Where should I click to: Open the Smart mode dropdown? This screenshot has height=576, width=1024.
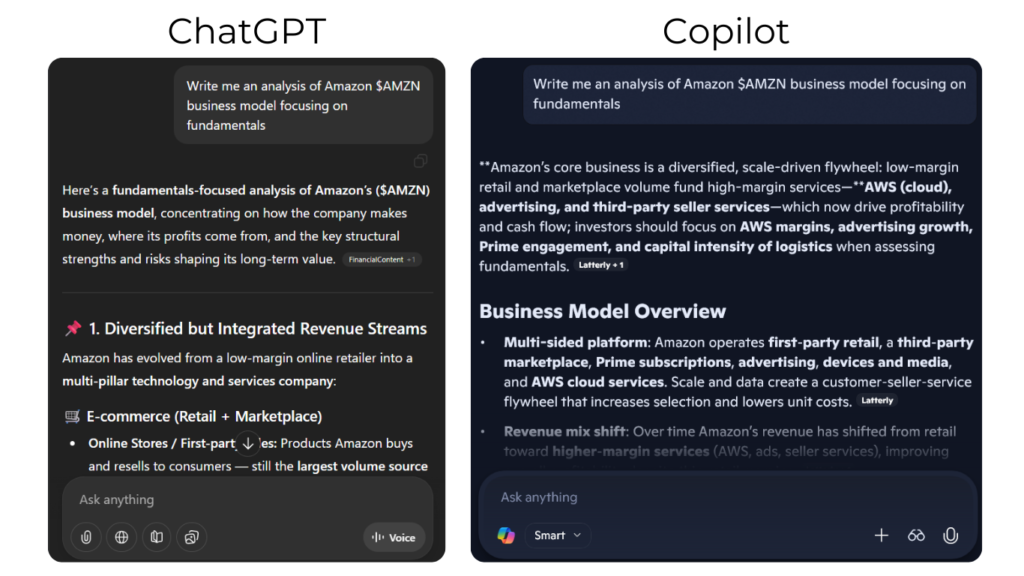pos(557,535)
